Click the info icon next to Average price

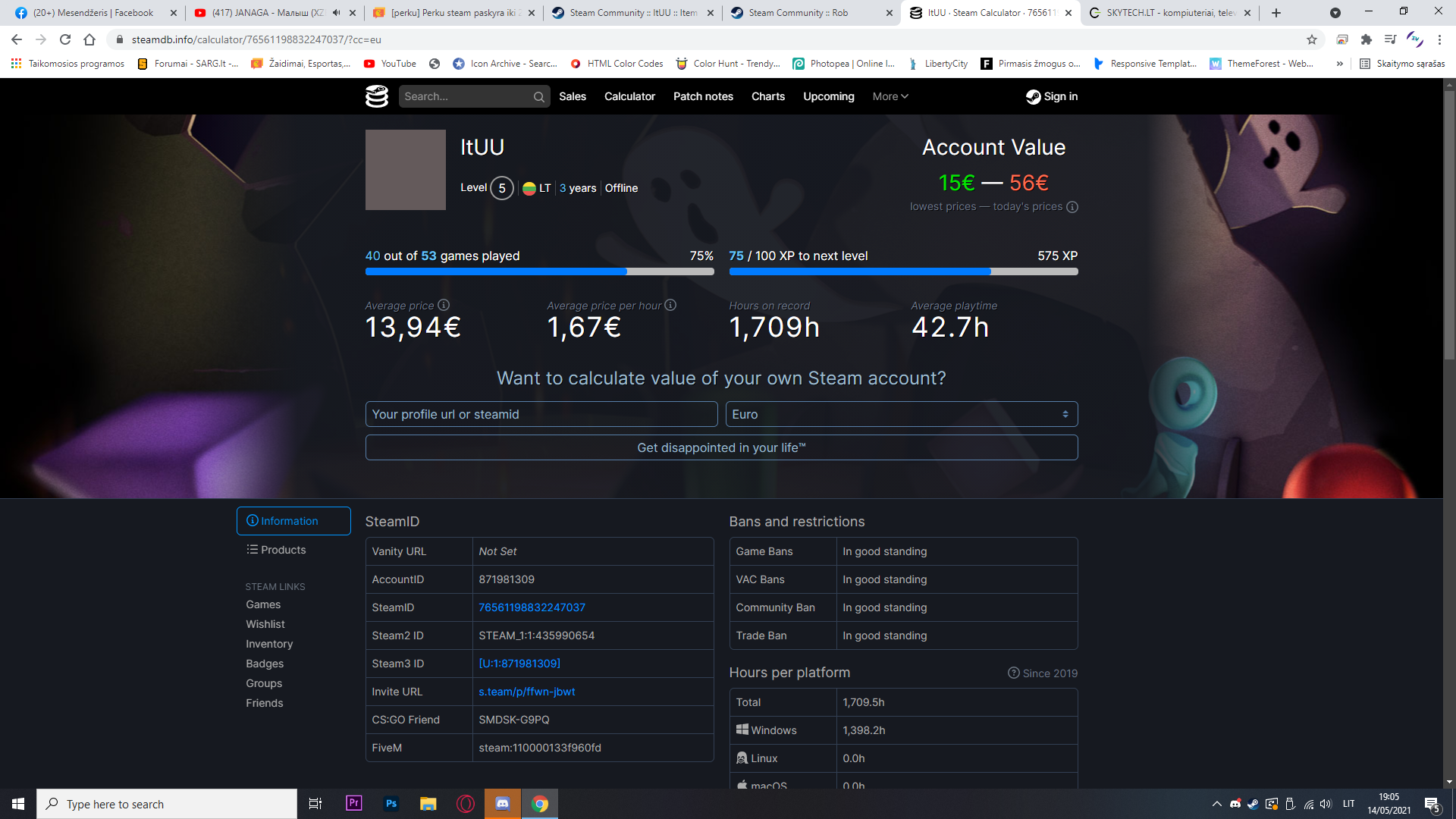point(444,305)
